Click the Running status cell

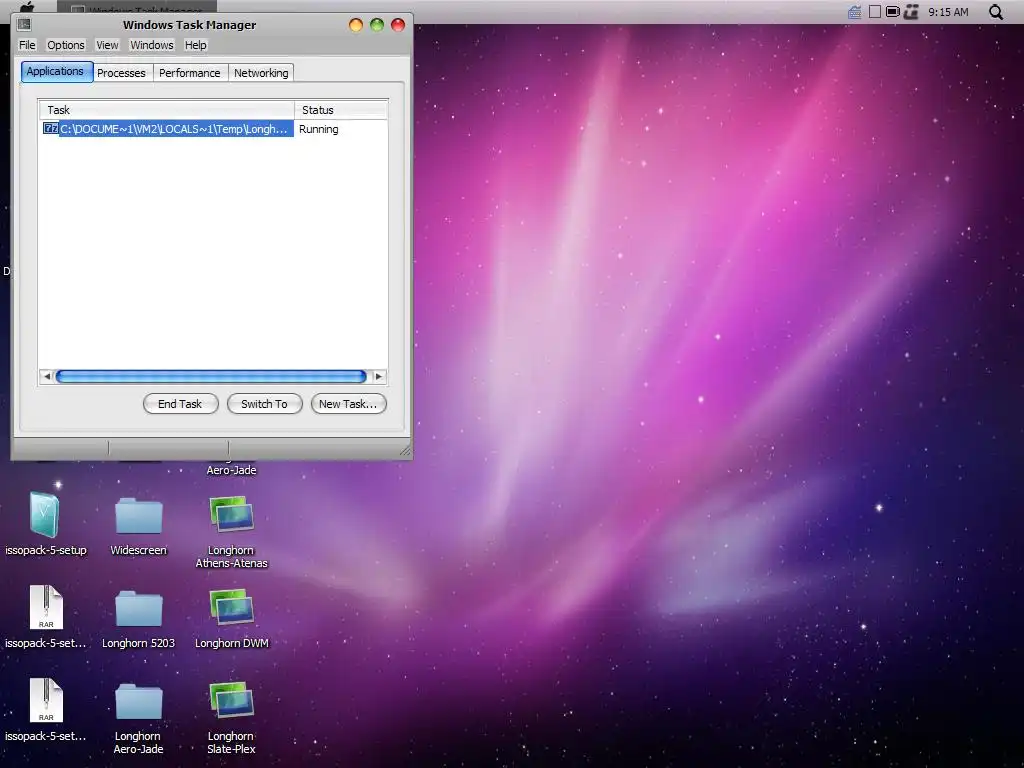point(319,129)
